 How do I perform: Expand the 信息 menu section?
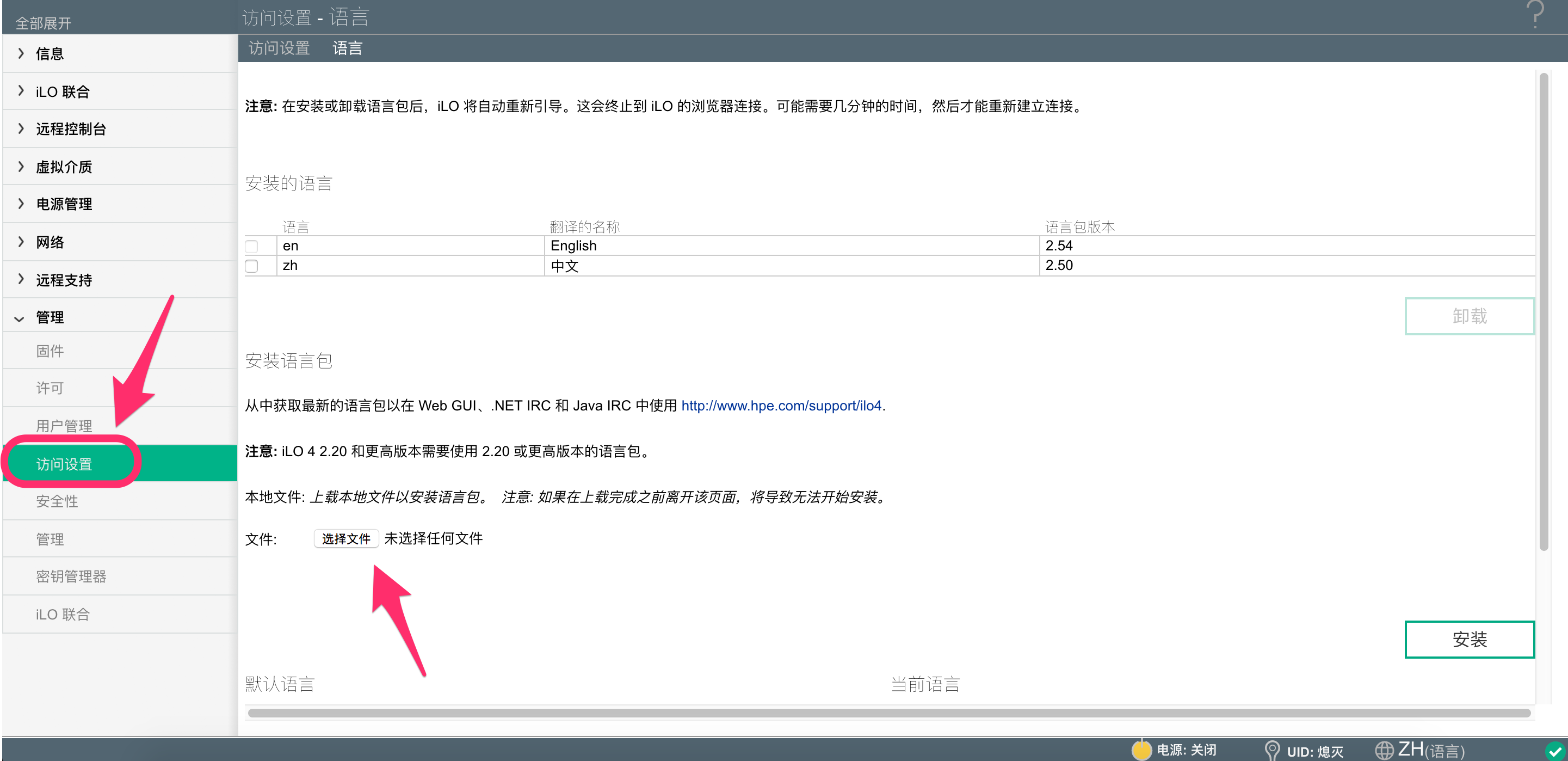coord(120,53)
